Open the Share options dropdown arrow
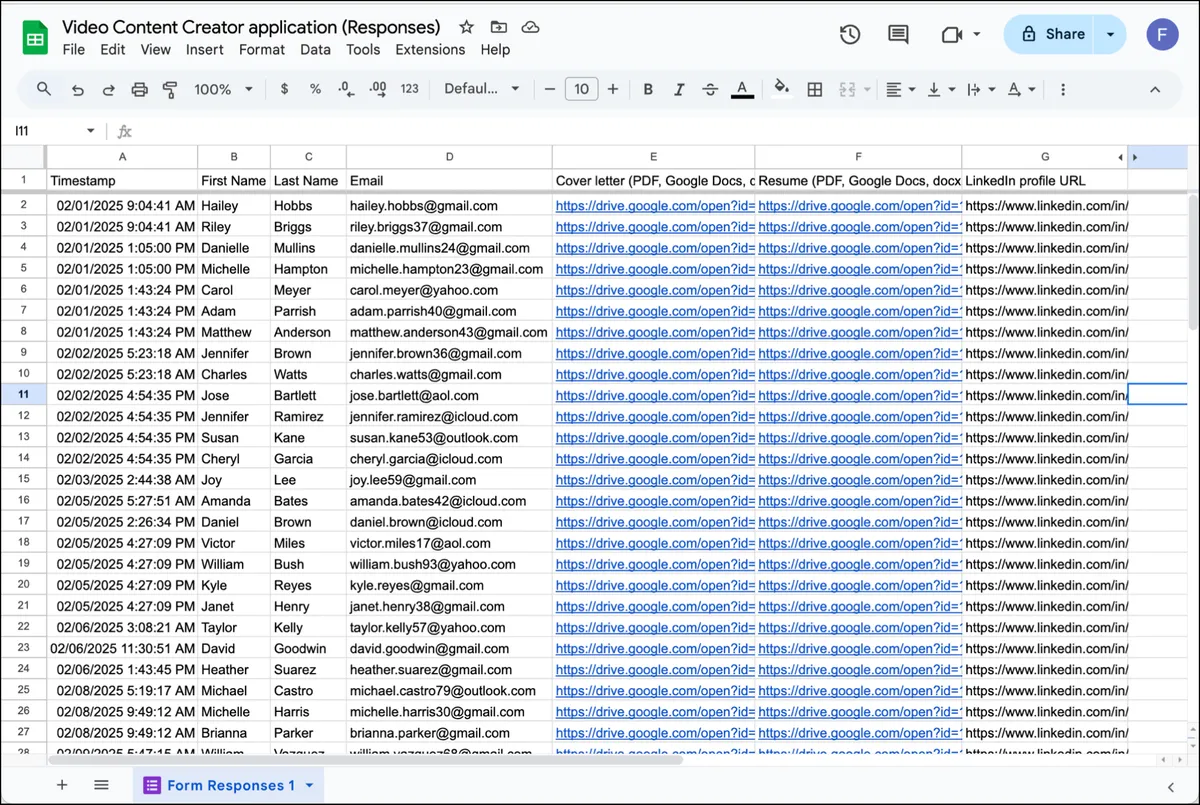 pyautogui.click(x=1110, y=34)
